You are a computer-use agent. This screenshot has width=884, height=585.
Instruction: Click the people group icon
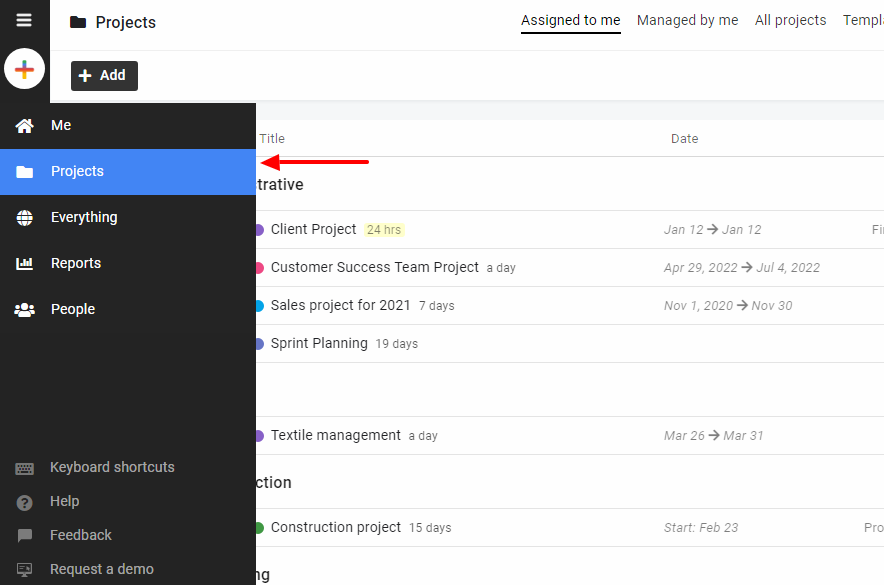click(x=24, y=309)
